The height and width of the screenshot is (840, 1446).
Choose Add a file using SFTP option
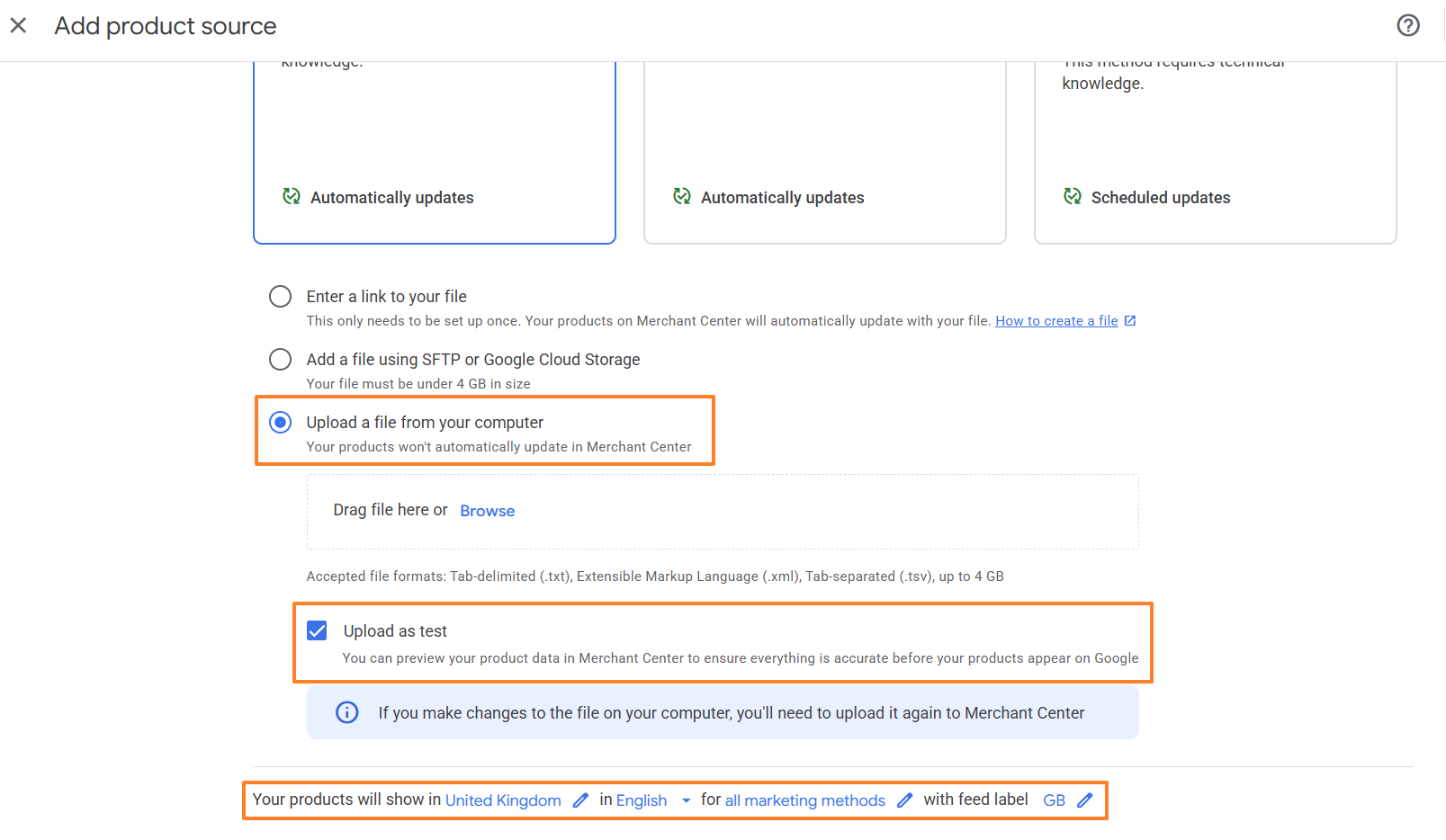click(281, 360)
